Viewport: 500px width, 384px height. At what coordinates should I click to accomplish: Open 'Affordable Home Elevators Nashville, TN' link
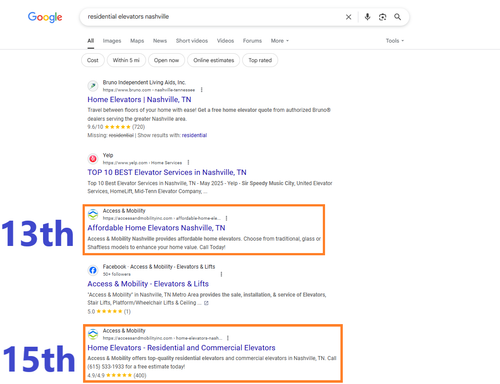(156, 228)
